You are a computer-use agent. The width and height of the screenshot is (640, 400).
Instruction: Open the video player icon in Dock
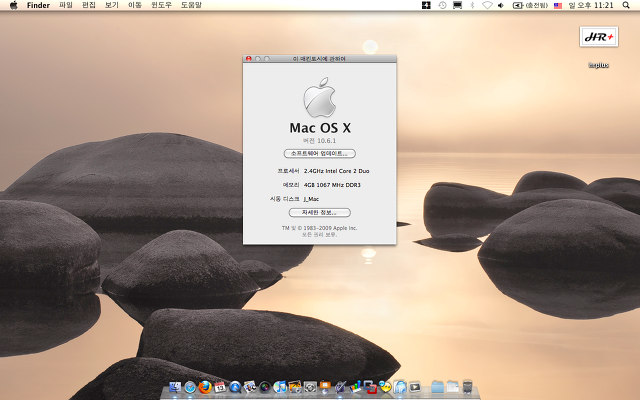(x=415, y=387)
